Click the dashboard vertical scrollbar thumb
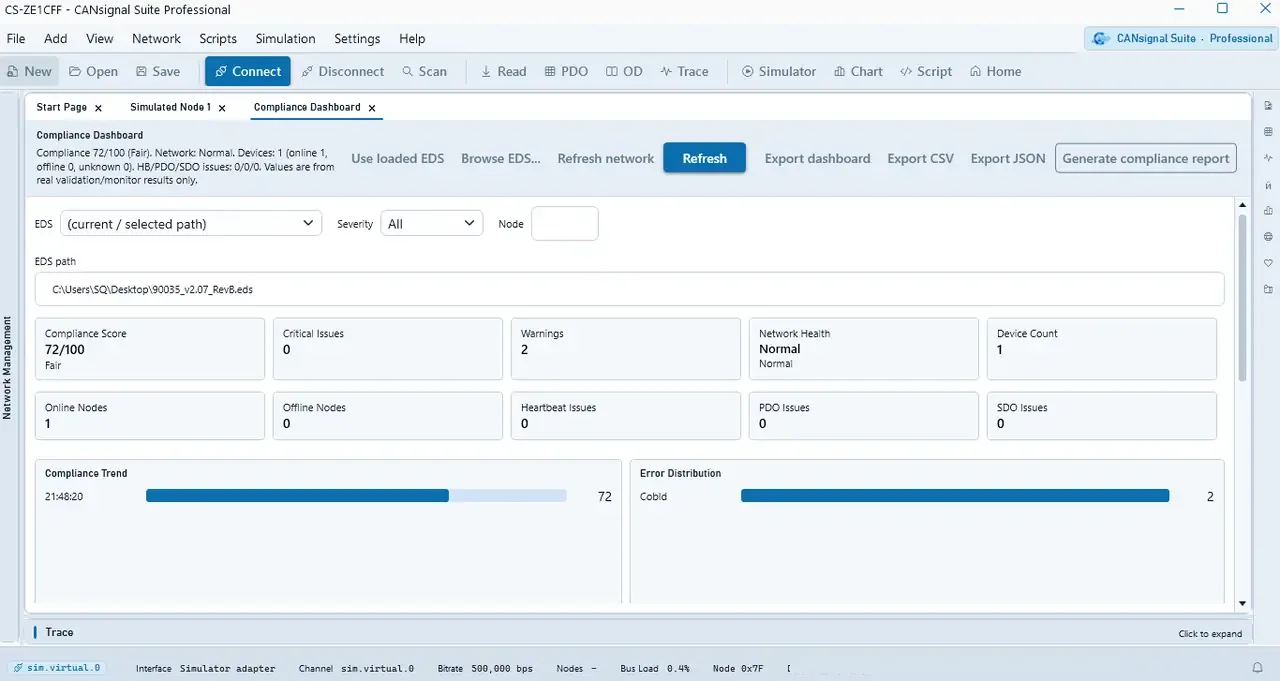Viewport: 1280px width, 681px height. point(1242,297)
